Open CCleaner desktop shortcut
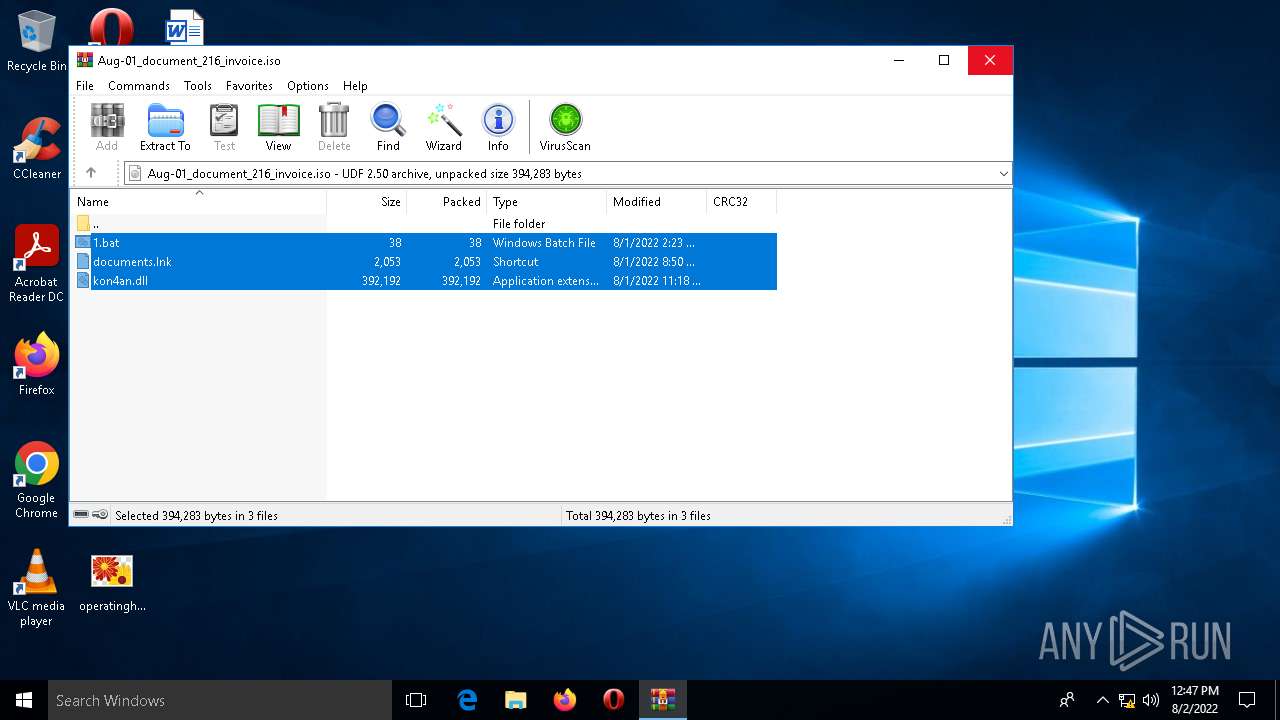This screenshot has height=720, width=1280. pos(37,149)
